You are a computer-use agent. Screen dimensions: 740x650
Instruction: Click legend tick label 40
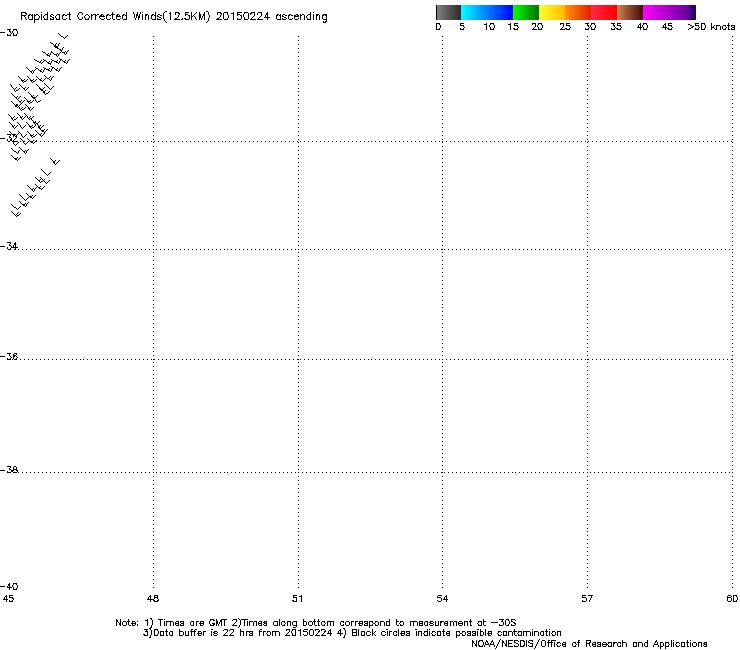[642, 27]
